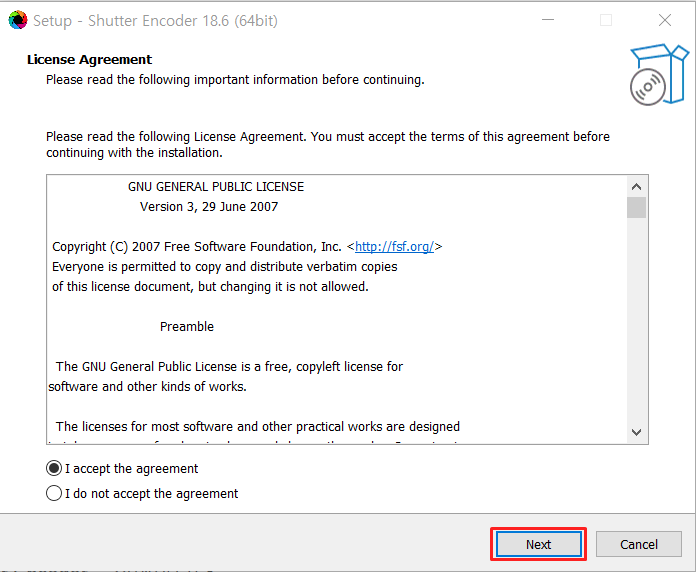Click the license scrollbar down arrow
Image resolution: width=696 pixels, height=572 pixels.
(637, 432)
